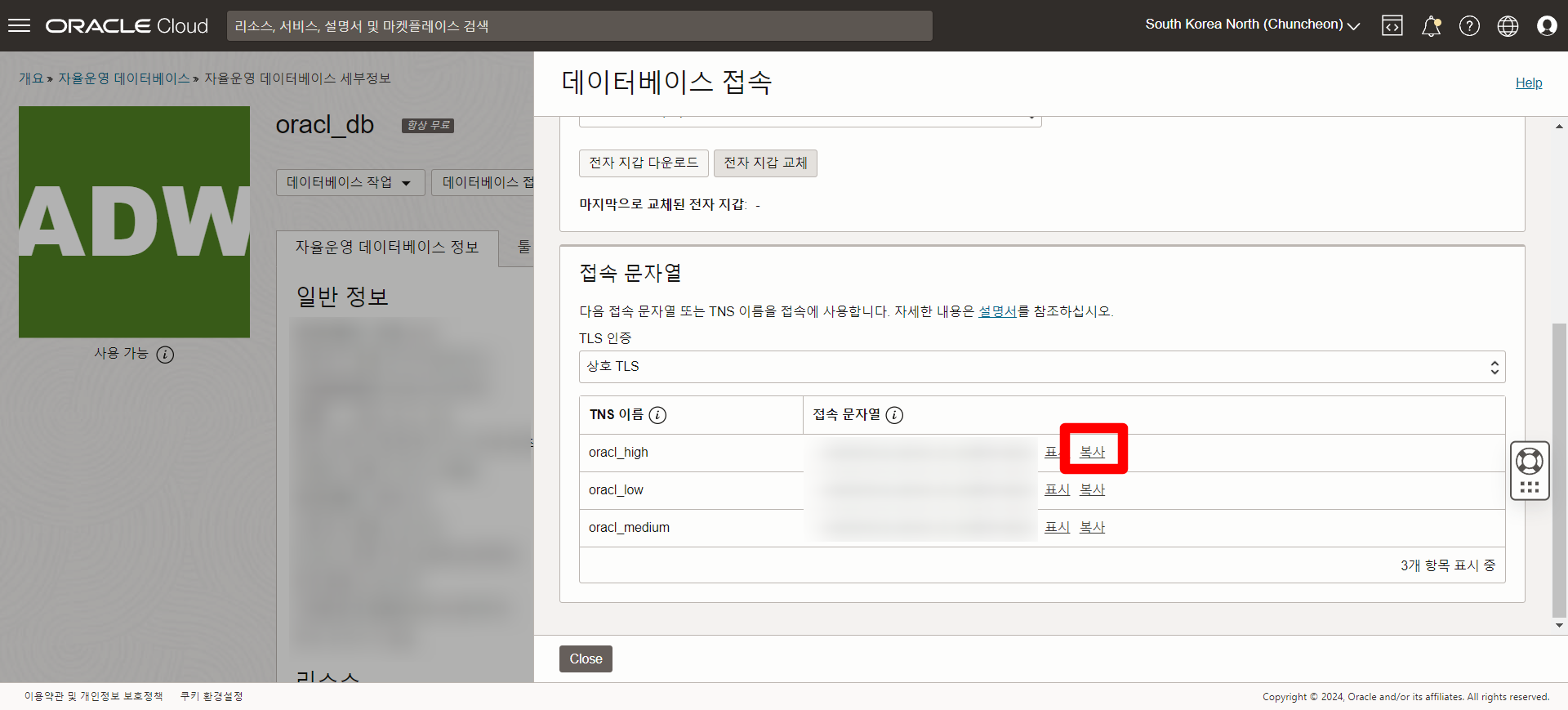Open the 설명서 documentation link
1568x710 pixels.
(998, 311)
